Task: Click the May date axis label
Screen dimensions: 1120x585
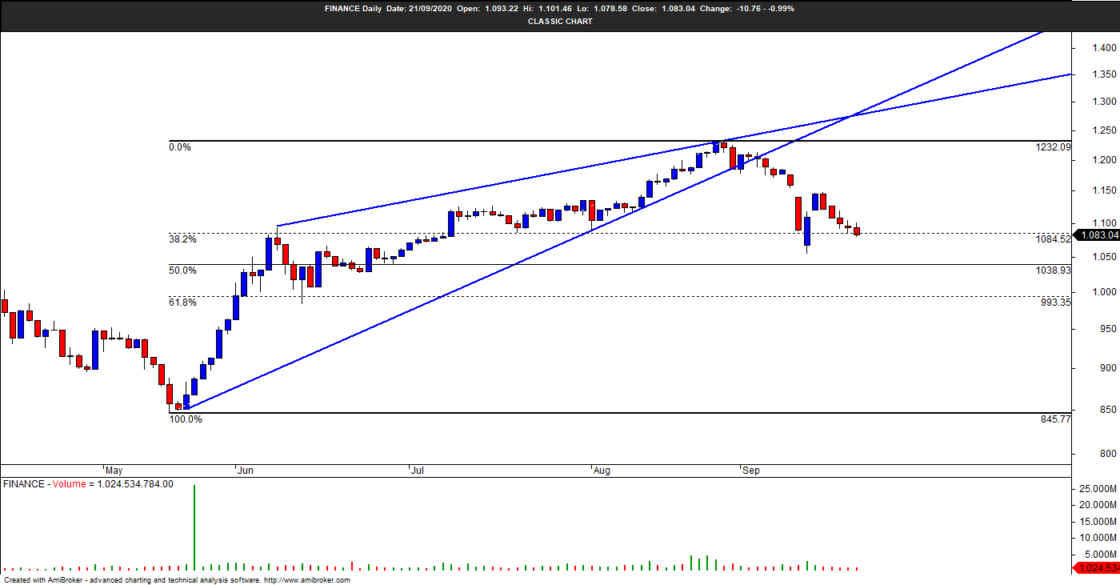Action: (x=114, y=471)
